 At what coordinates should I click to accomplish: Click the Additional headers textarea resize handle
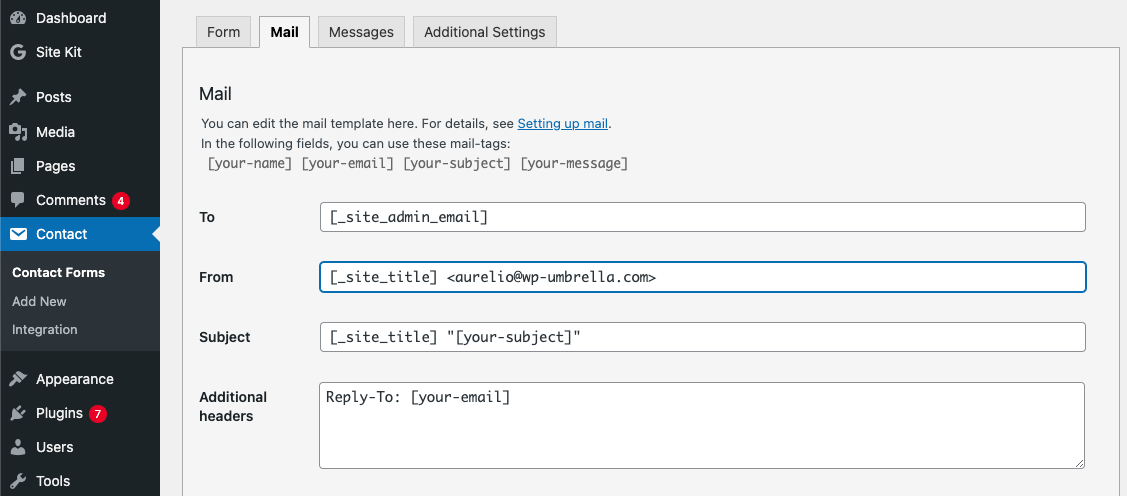(x=1079, y=463)
